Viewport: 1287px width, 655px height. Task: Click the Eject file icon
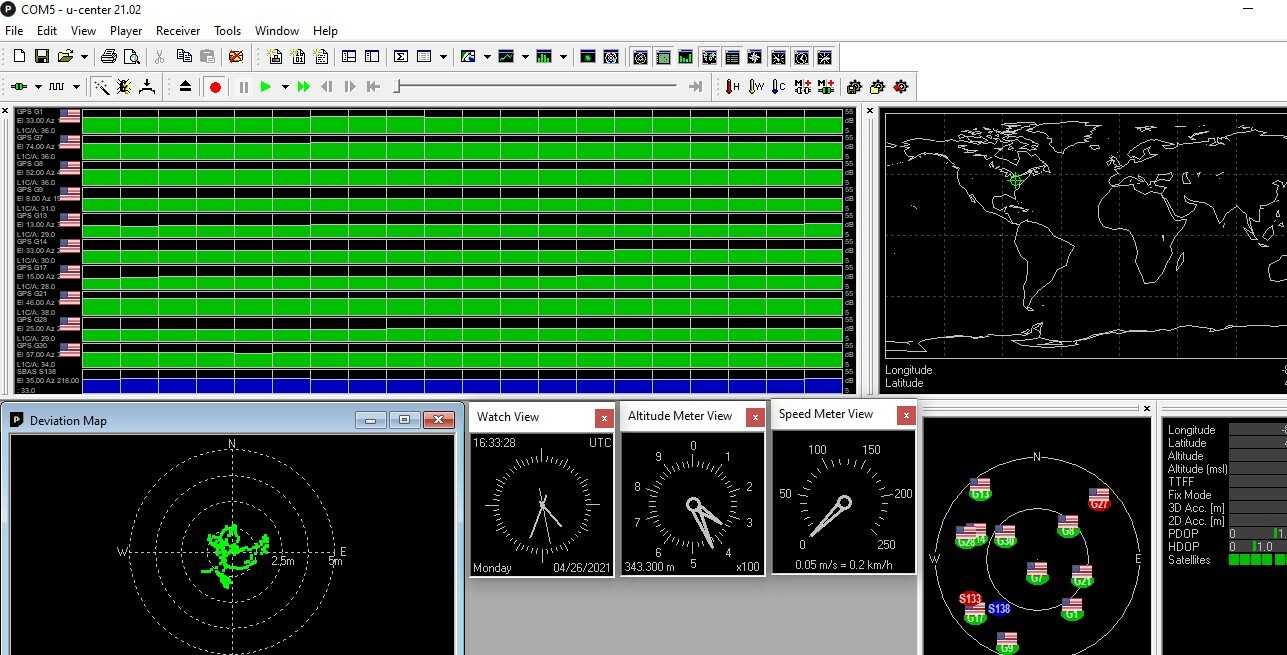pos(185,87)
